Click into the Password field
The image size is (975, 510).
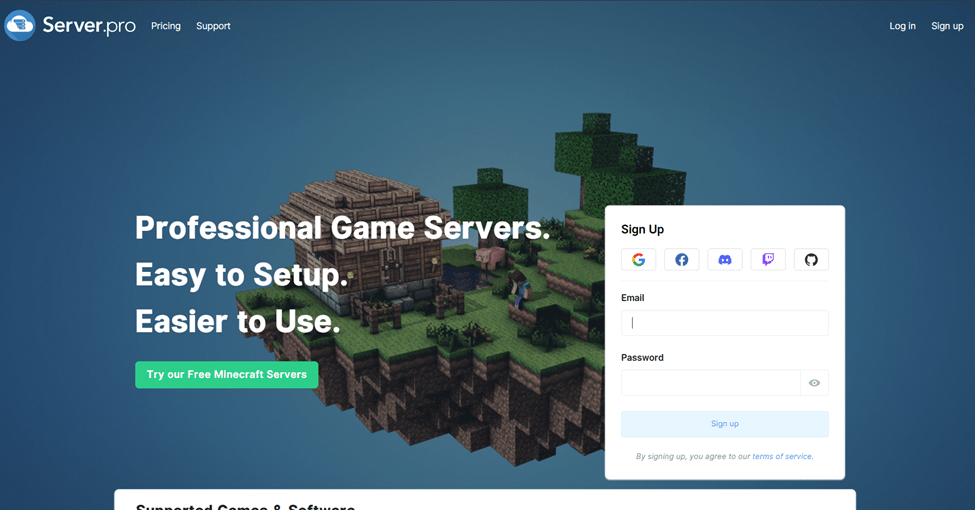[x=710, y=383]
